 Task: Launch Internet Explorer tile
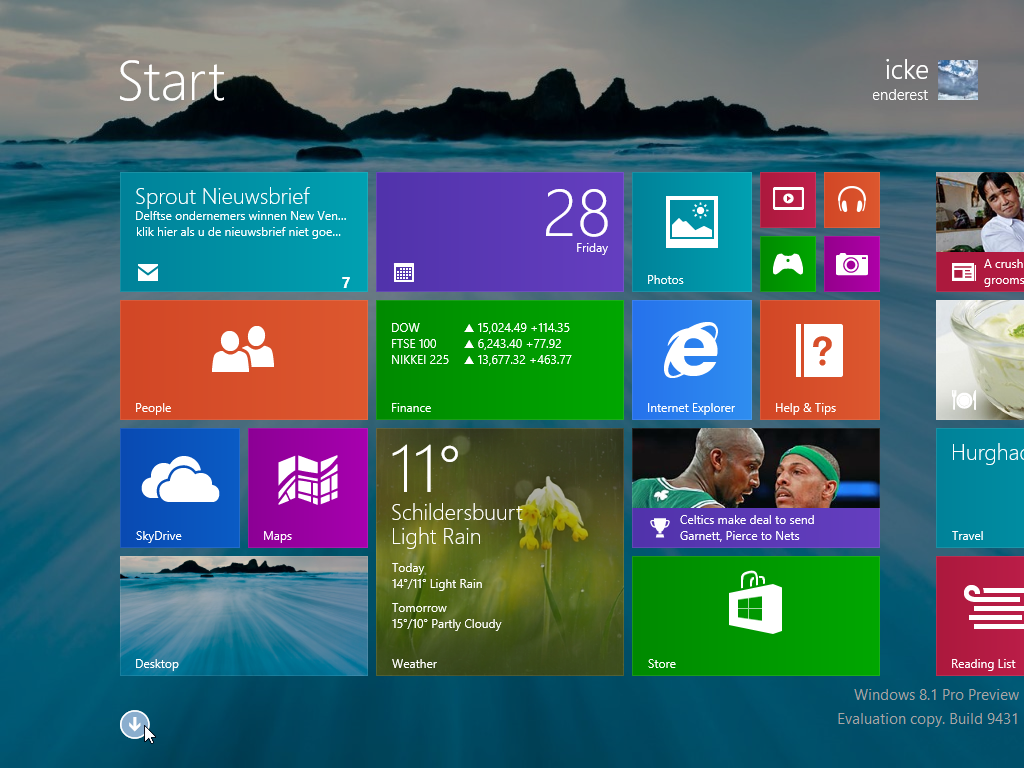point(691,360)
